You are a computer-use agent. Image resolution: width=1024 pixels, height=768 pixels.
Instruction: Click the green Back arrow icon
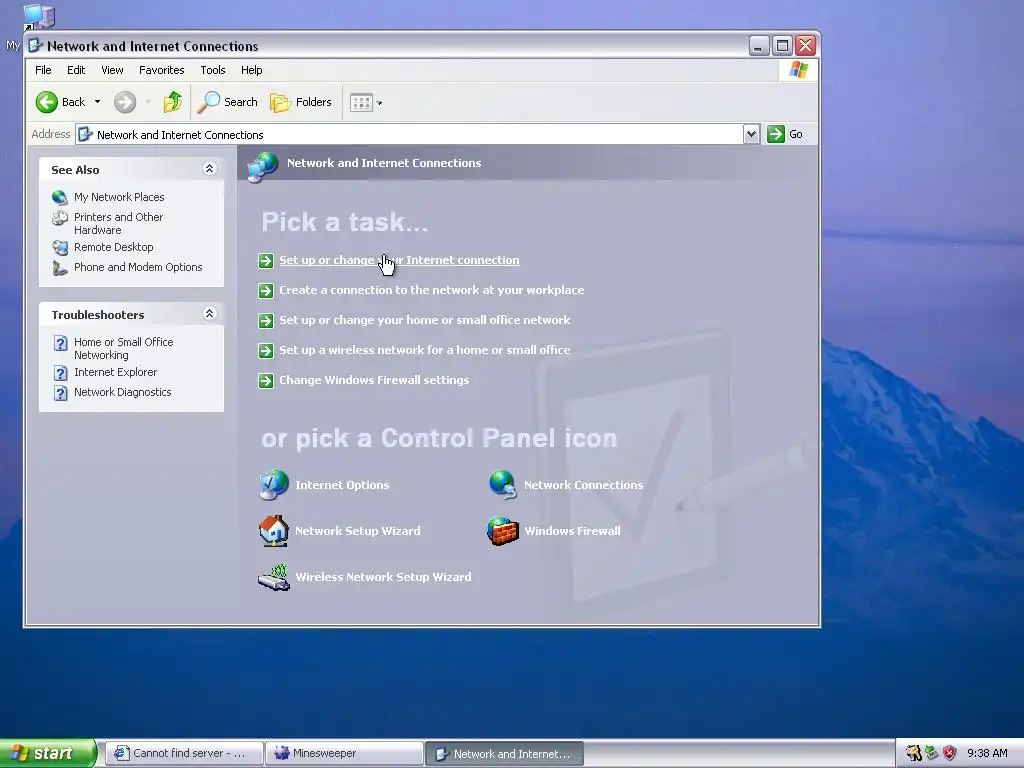coord(46,102)
